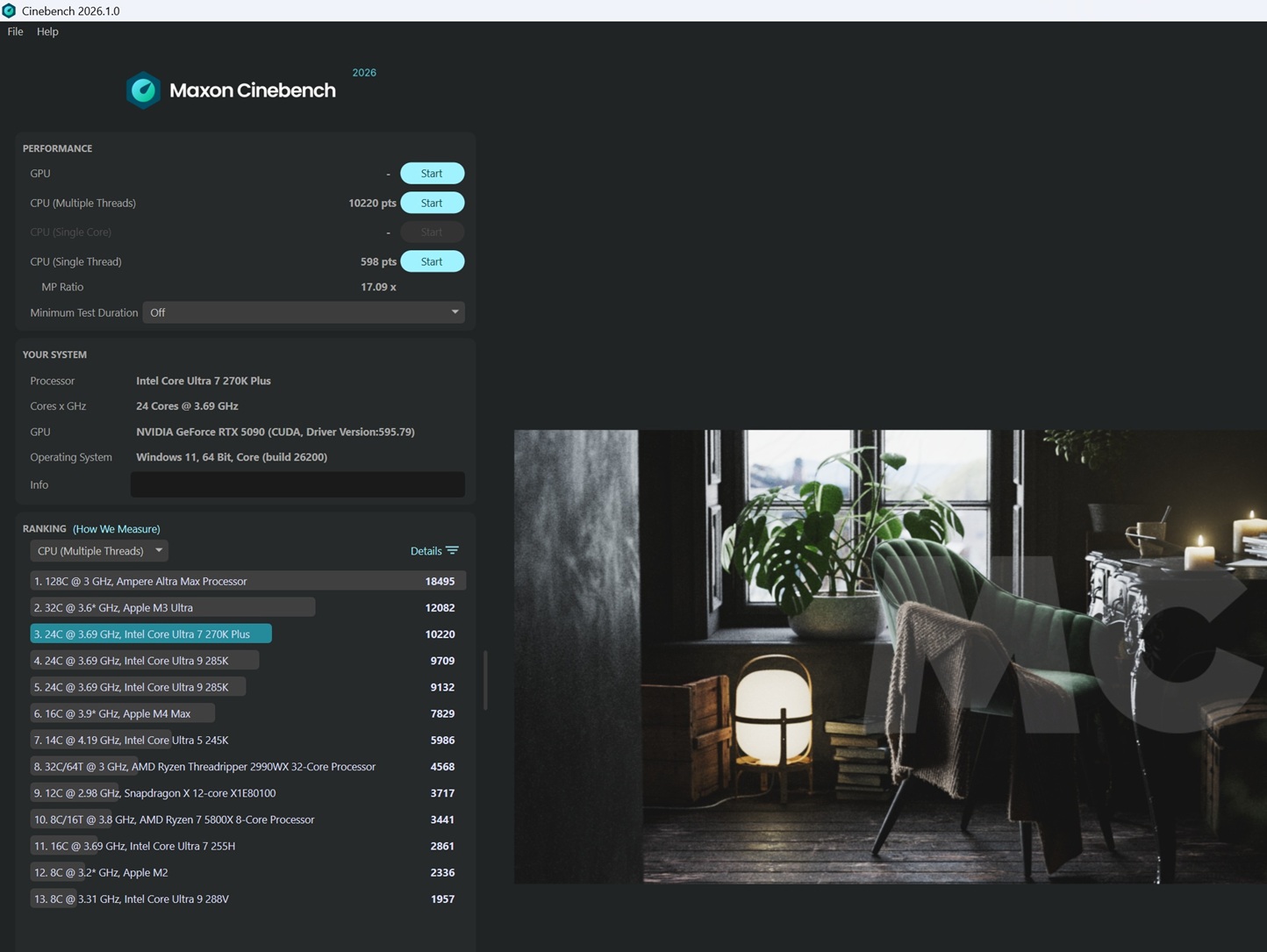
Task: Start the CPU Single Thread test
Action: (x=432, y=261)
